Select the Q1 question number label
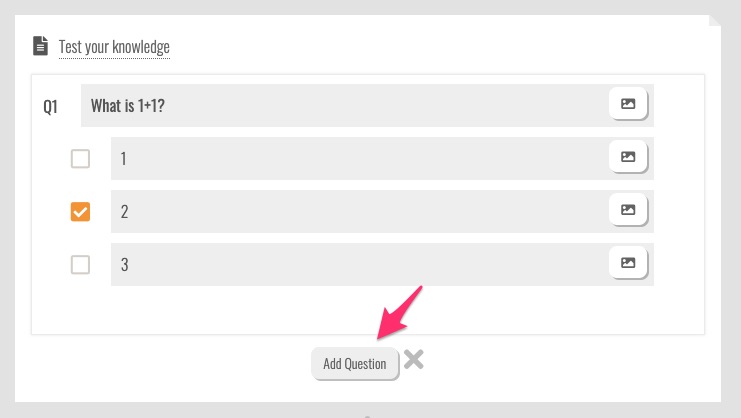The image size is (741, 418). 51,106
